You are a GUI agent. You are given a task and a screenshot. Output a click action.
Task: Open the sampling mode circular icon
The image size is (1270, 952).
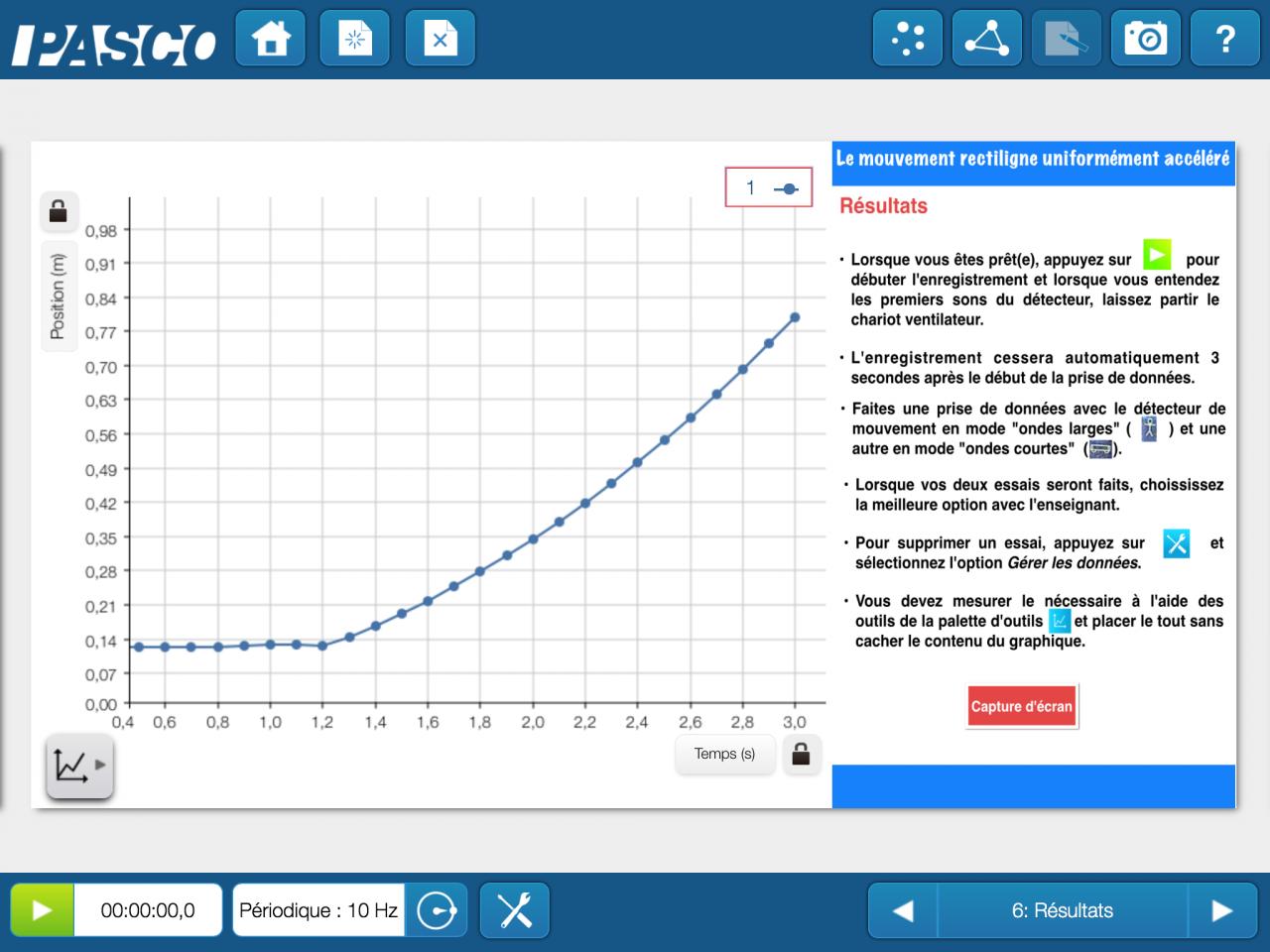pyautogui.click(x=437, y=910)
